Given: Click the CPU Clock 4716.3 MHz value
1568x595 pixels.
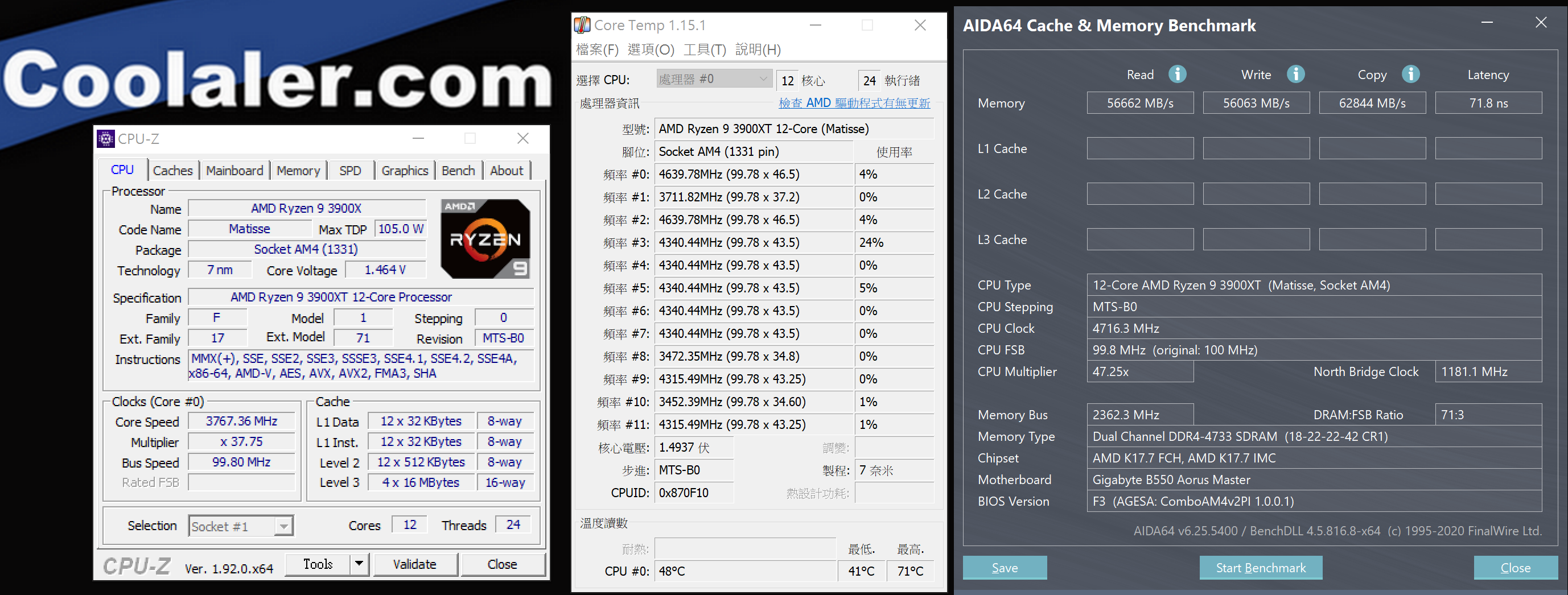Looking at the screenshot, I should click(1314, 329).
